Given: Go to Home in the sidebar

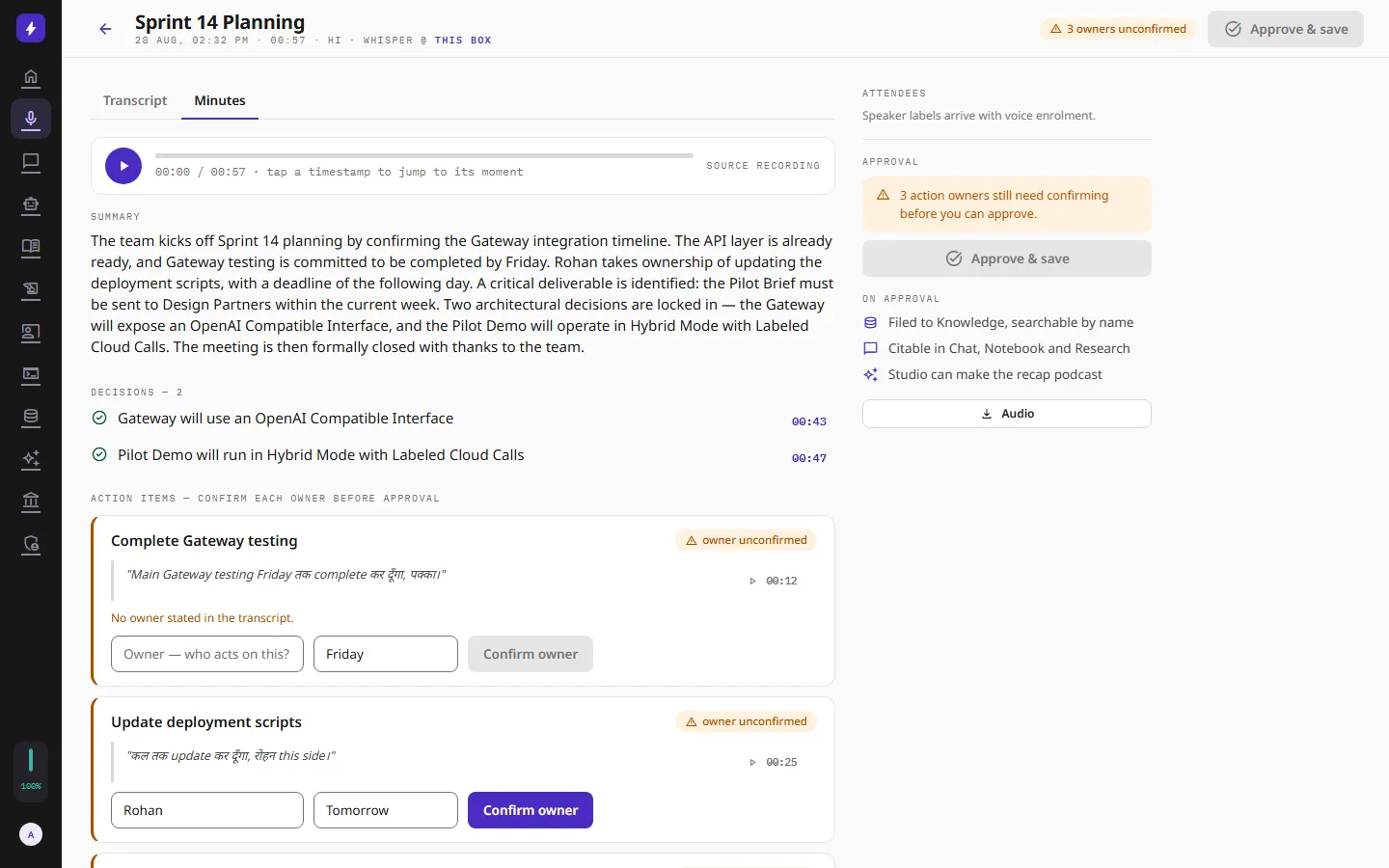Looking at the screenshot, I should tap(31, 77).
